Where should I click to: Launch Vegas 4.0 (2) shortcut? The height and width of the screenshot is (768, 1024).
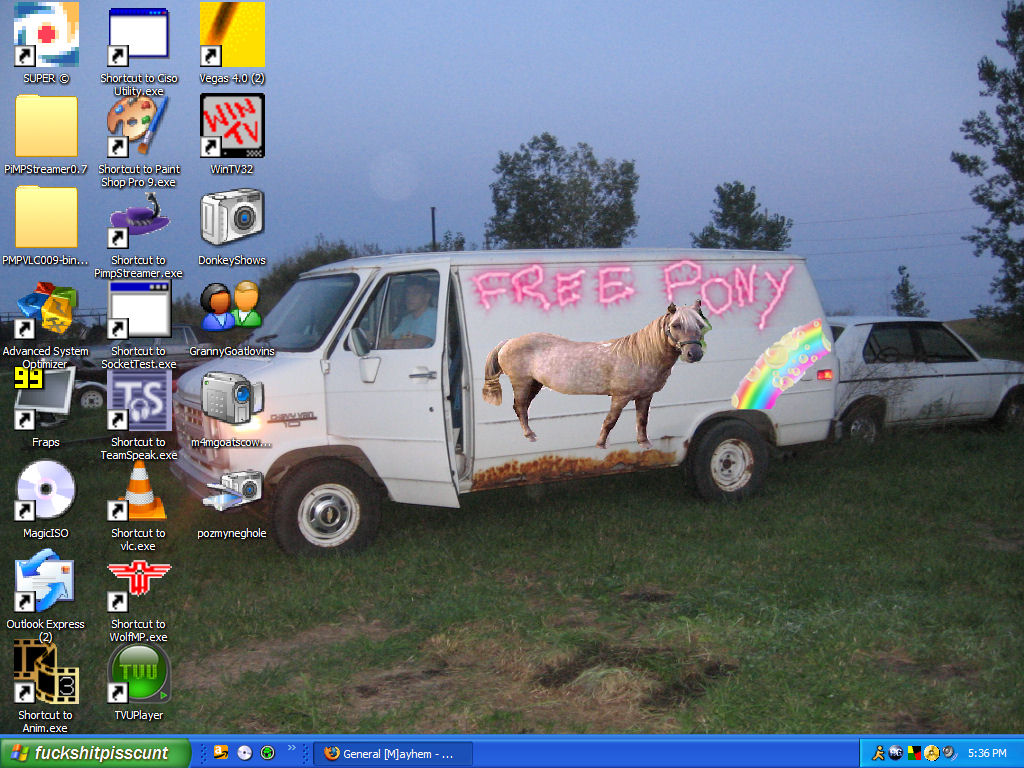(x=232, y=35)
